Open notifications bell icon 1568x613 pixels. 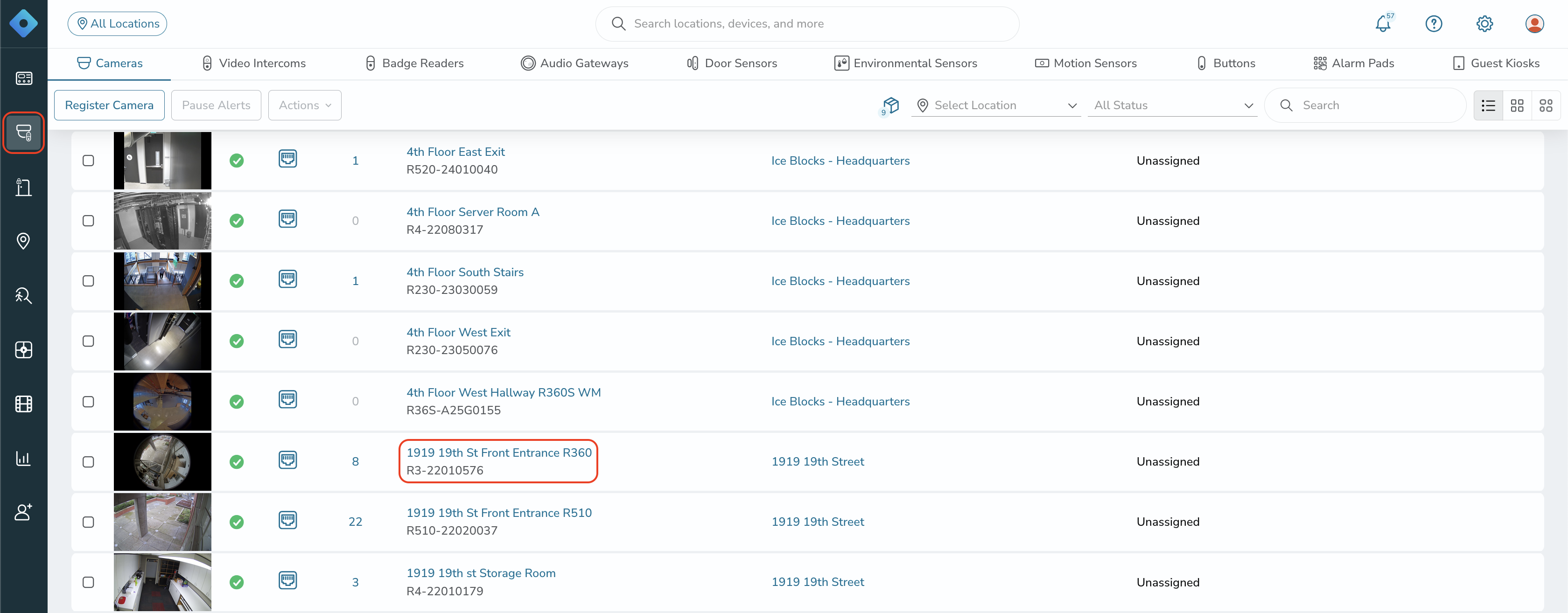[1383, 24]
